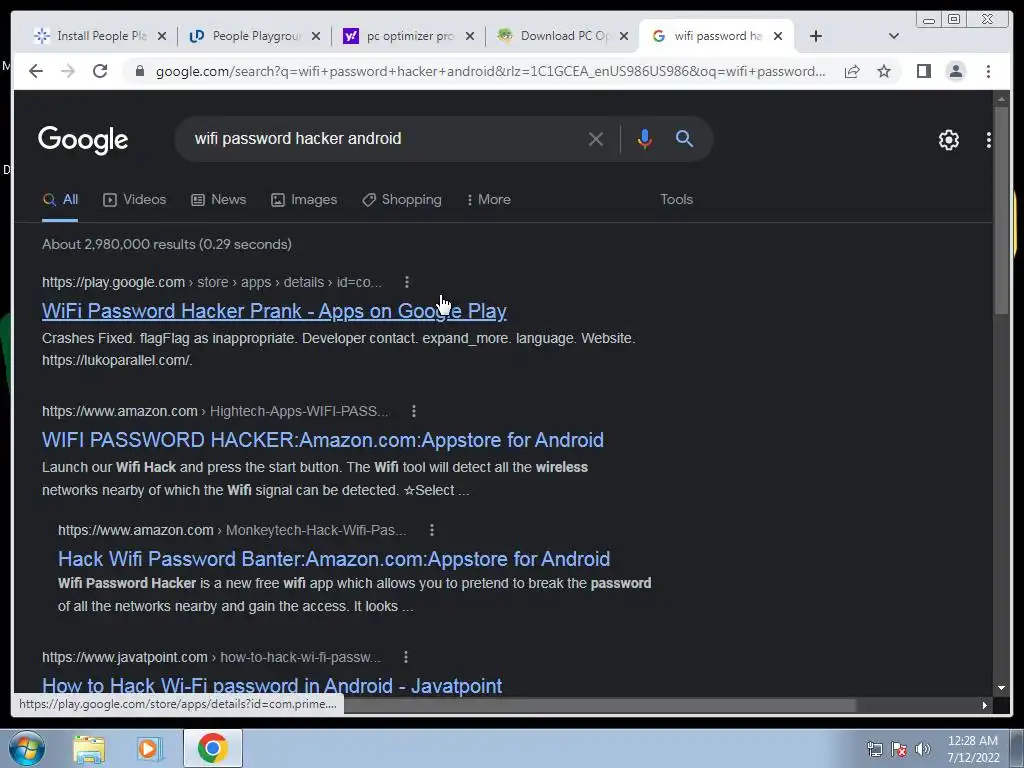Open options dots for Monkeytech Amazon result
The height and width of the screenshot is (768, 1024).
pyautogui.click(x=432, y=530)
